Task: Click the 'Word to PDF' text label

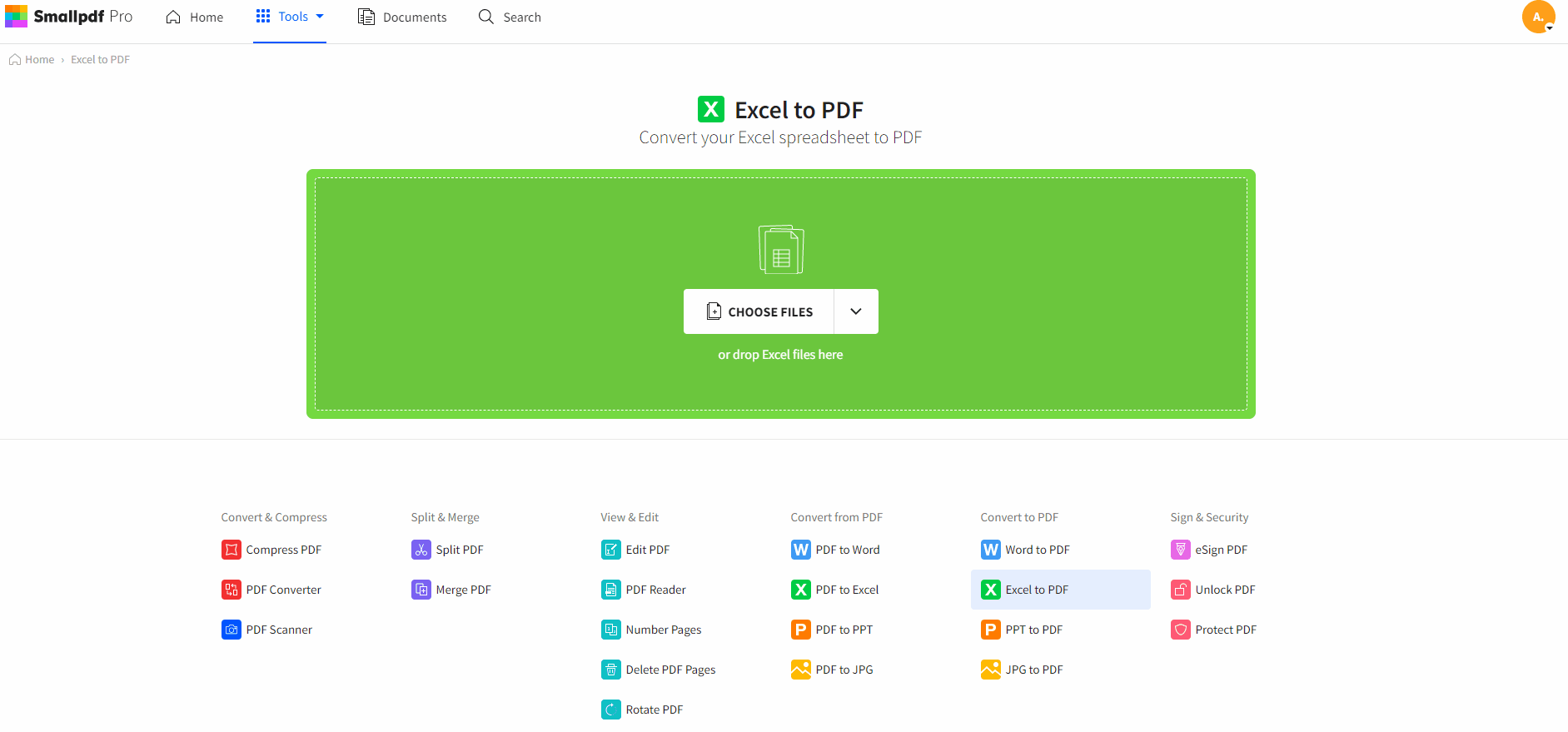Action: 1038,550
